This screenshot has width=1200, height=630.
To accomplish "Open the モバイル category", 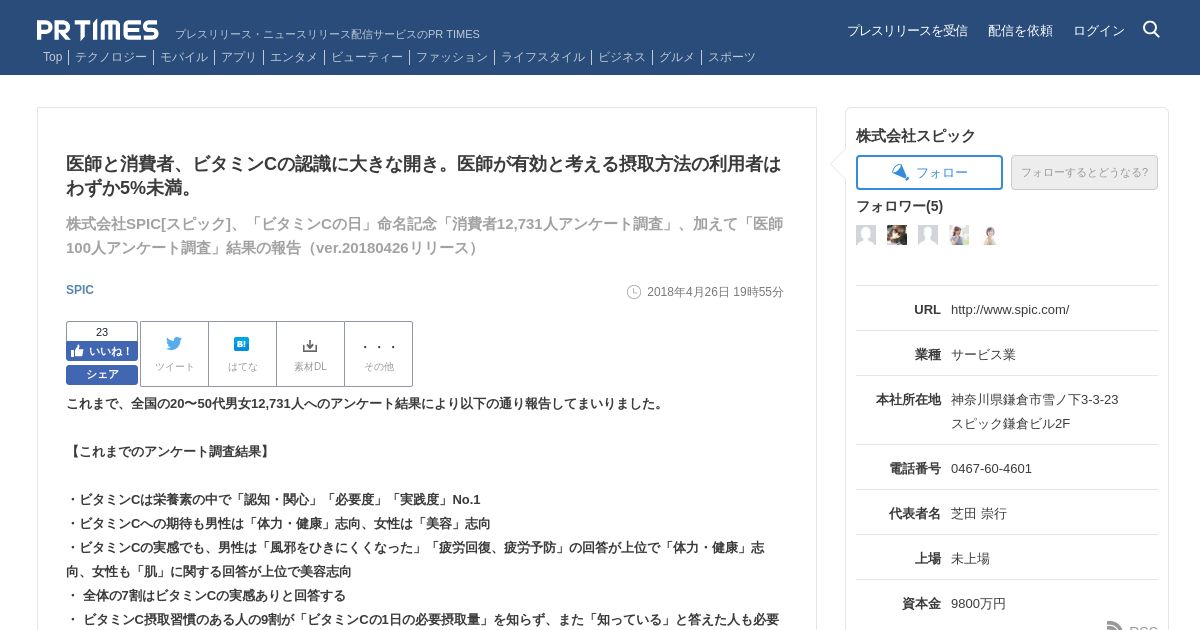I will 184,57.
